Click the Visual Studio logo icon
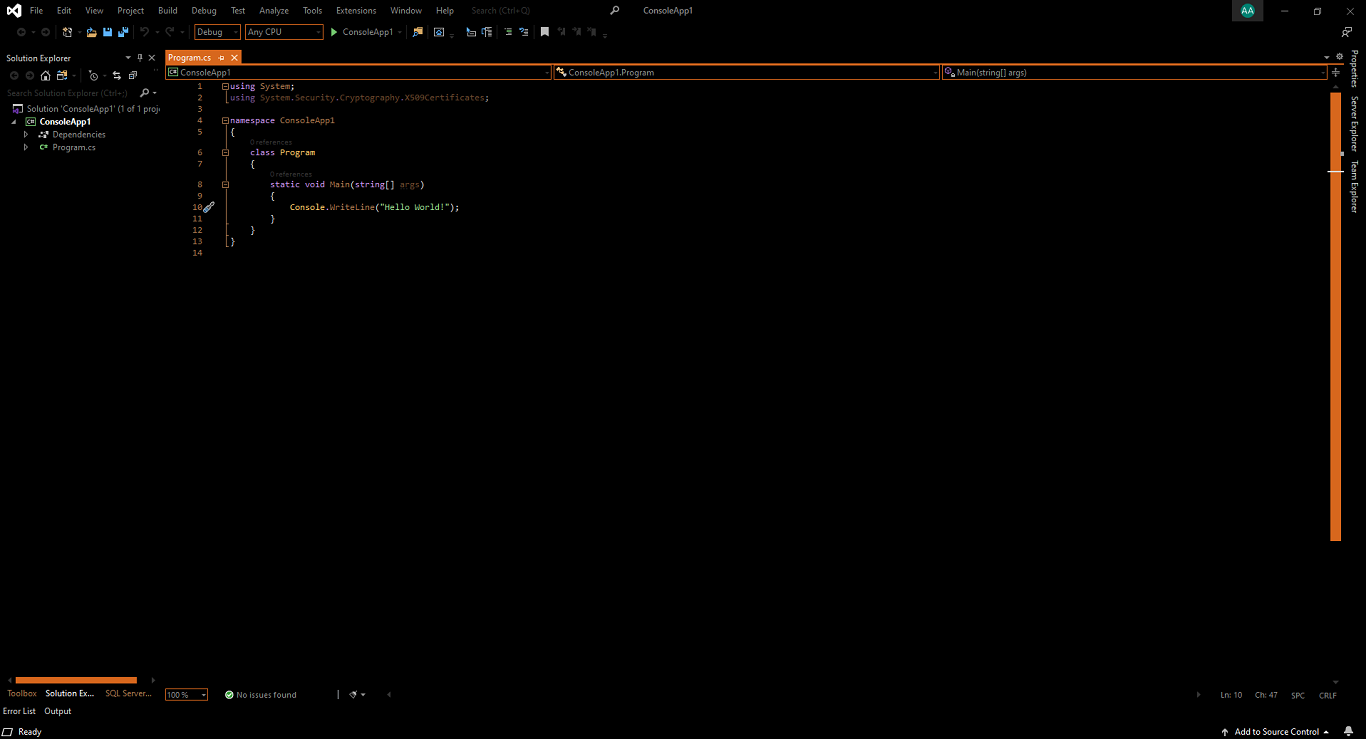 (14, 10)
